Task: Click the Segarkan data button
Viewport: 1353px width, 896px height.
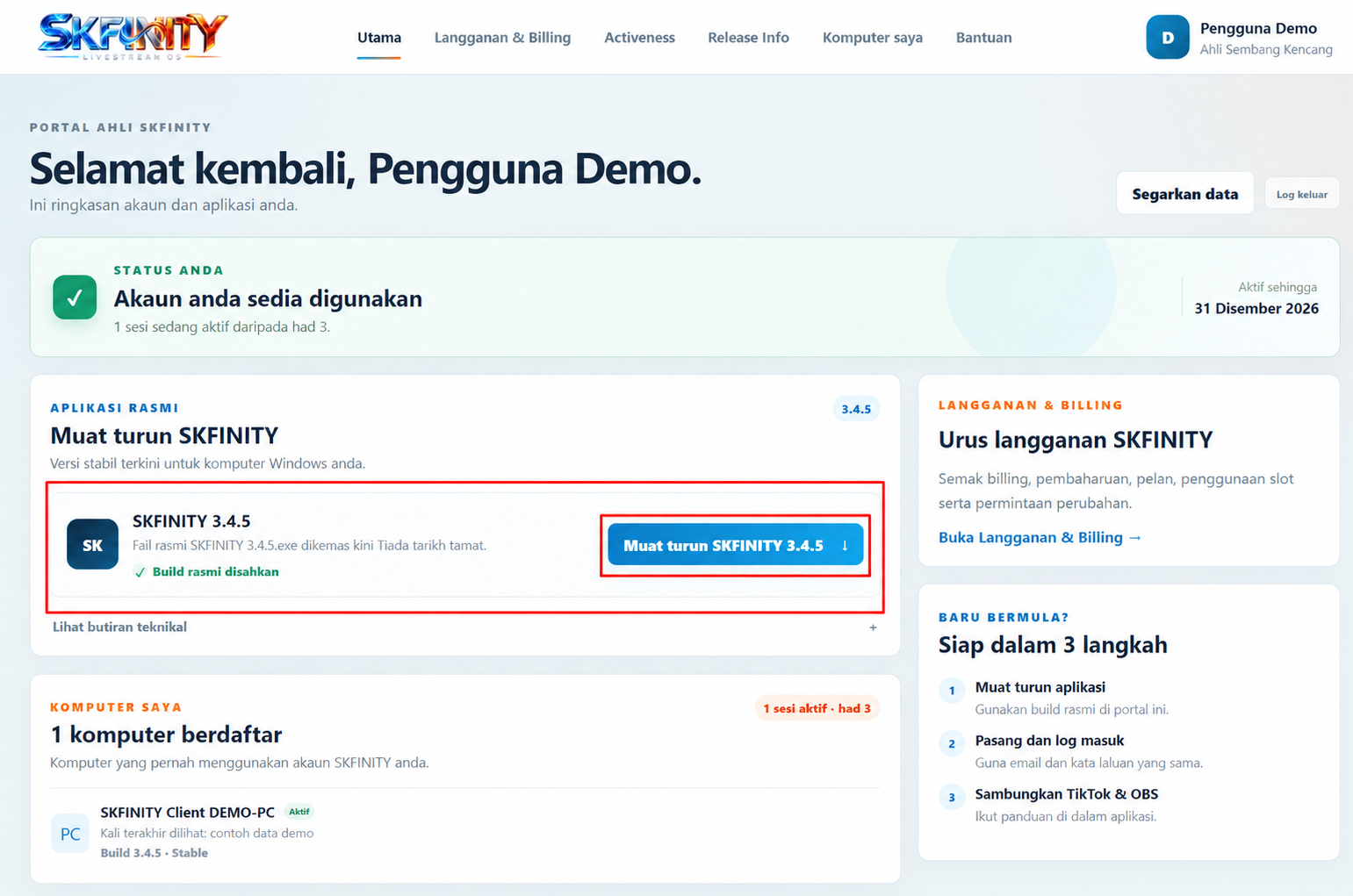Action: pos(1185,194)
